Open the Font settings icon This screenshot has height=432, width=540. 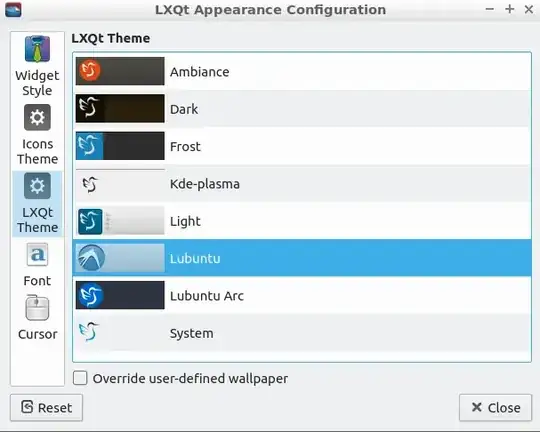click(37, 255)
